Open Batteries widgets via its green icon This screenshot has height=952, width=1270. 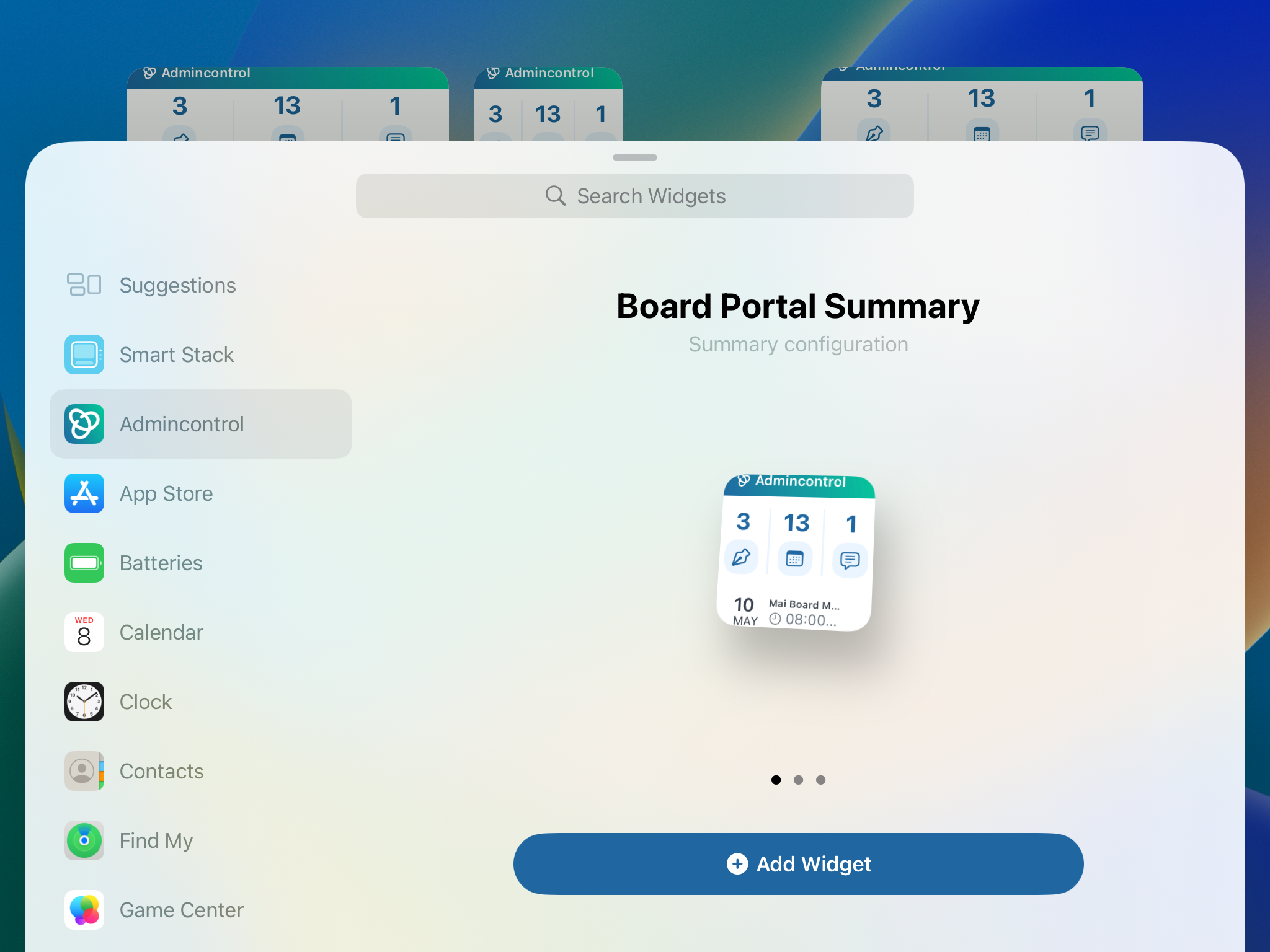tap(84, 563)
